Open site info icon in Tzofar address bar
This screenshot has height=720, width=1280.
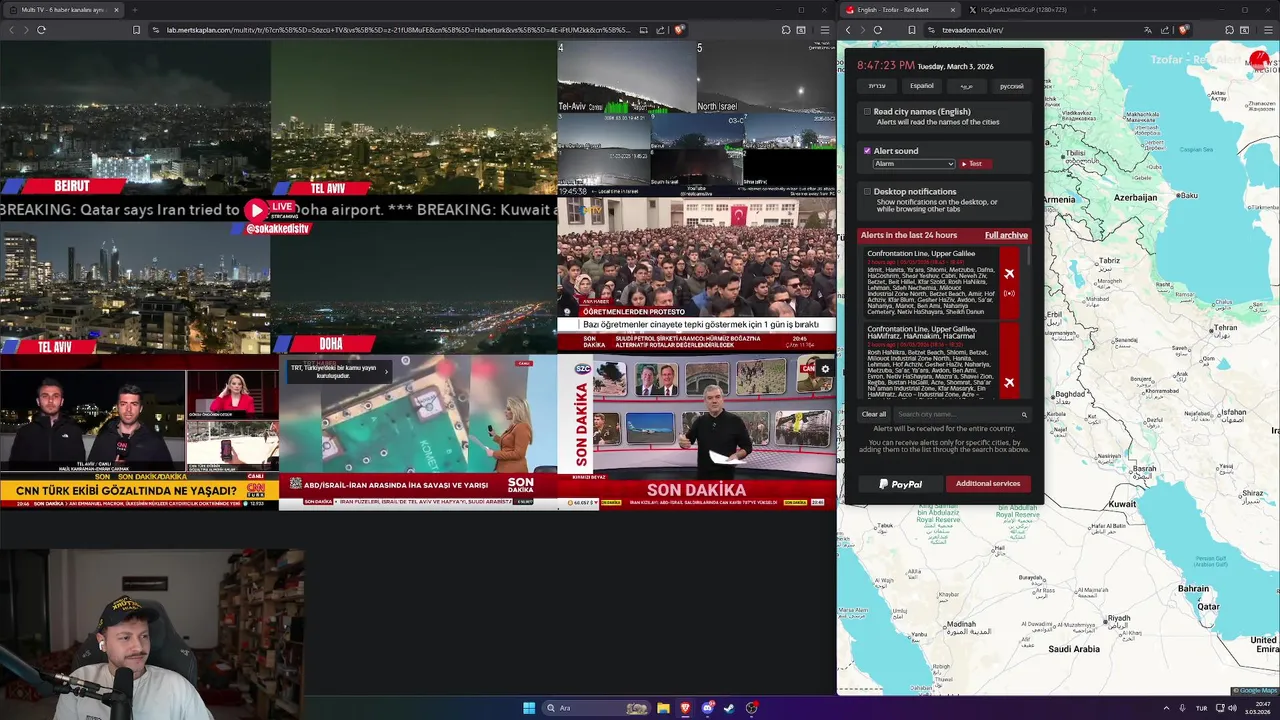click(930, 30)
